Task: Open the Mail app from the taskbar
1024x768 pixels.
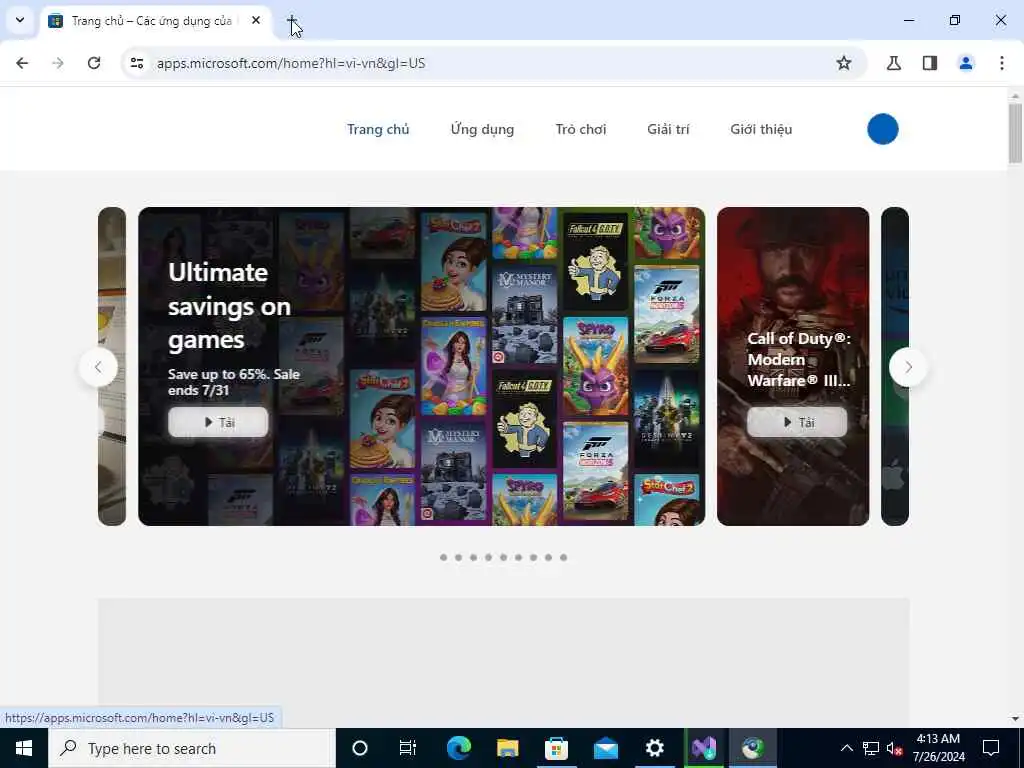Action: click(605, 748)
